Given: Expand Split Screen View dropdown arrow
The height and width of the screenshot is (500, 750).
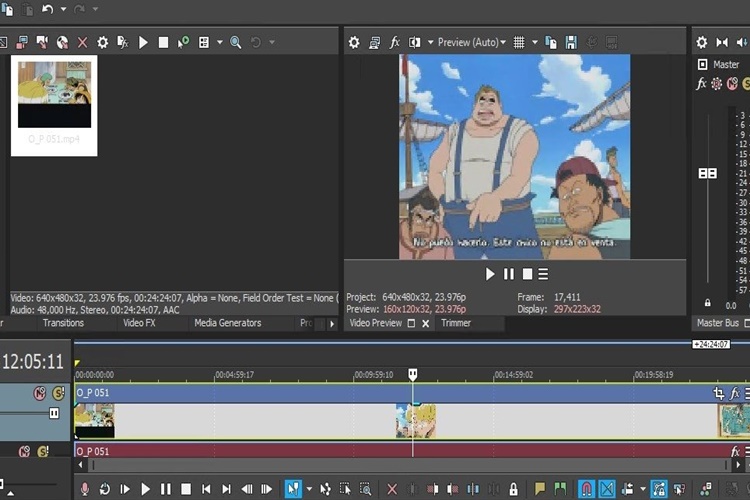Looking at the screenshot, I should tap(430, 43).
